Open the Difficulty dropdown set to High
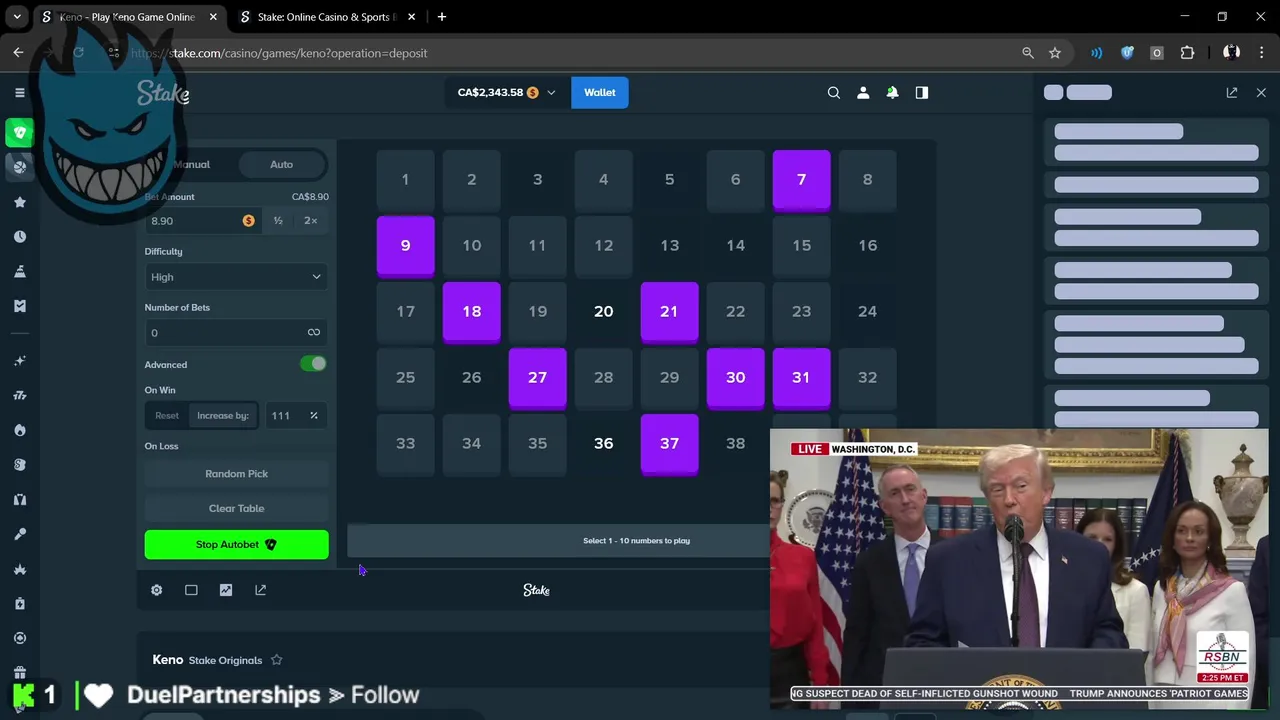Viewport: 1280px width, 720px height. pyautogui.click(x=236, y=277)
